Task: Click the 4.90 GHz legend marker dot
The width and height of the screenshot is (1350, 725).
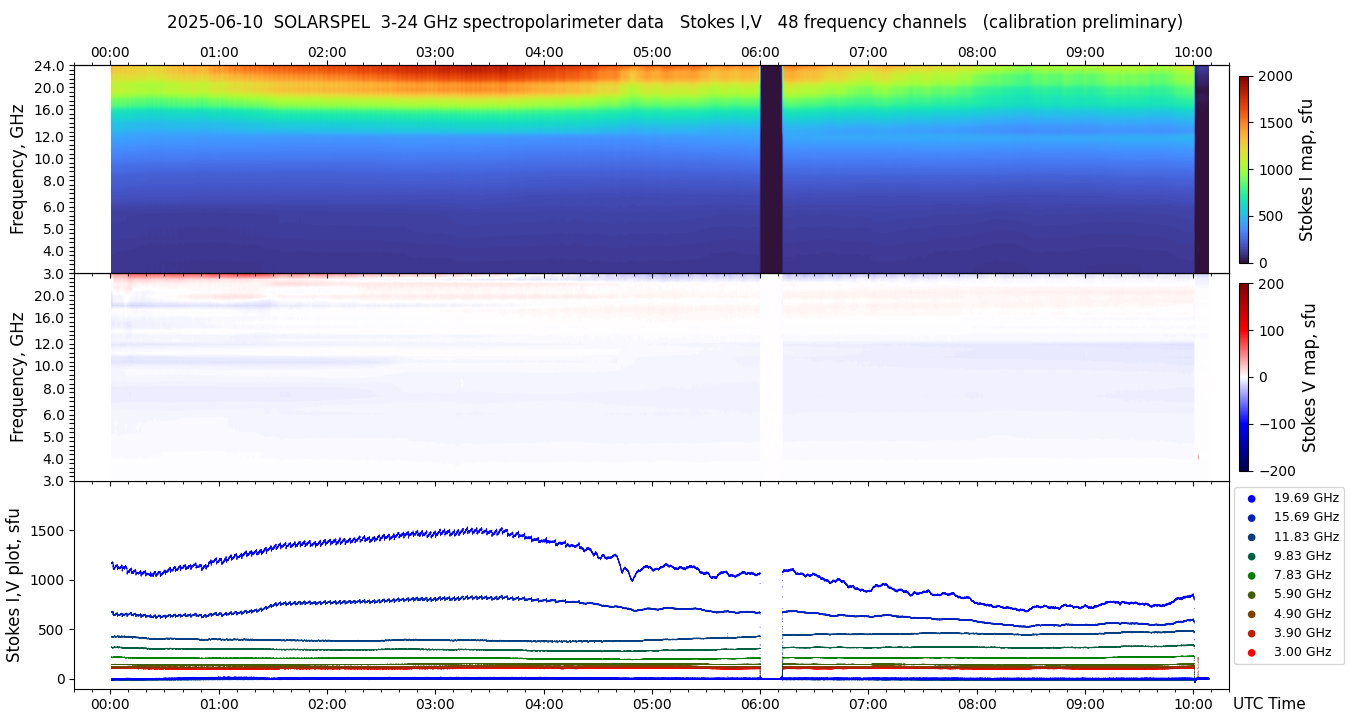Action: click(1251, 614)
